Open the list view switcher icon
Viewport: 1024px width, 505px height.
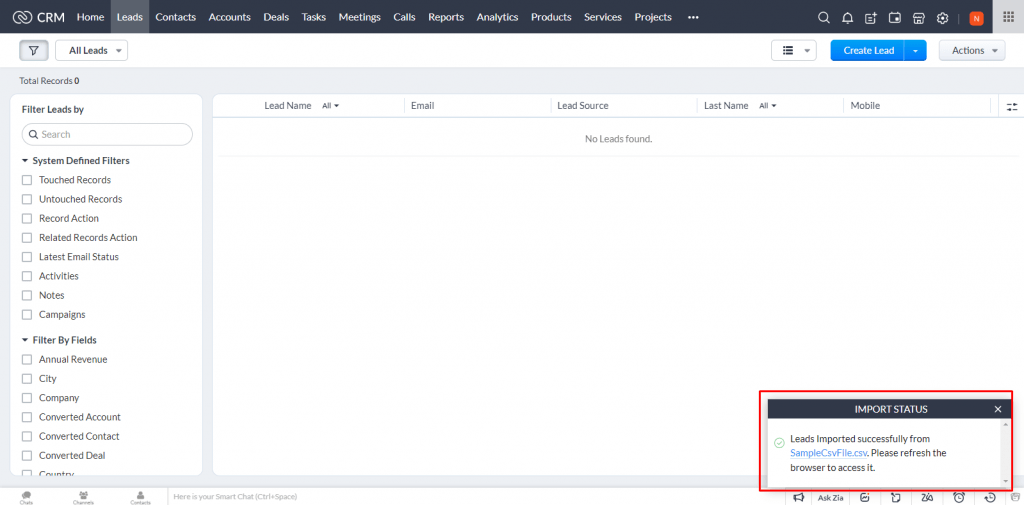pos(793,50)
